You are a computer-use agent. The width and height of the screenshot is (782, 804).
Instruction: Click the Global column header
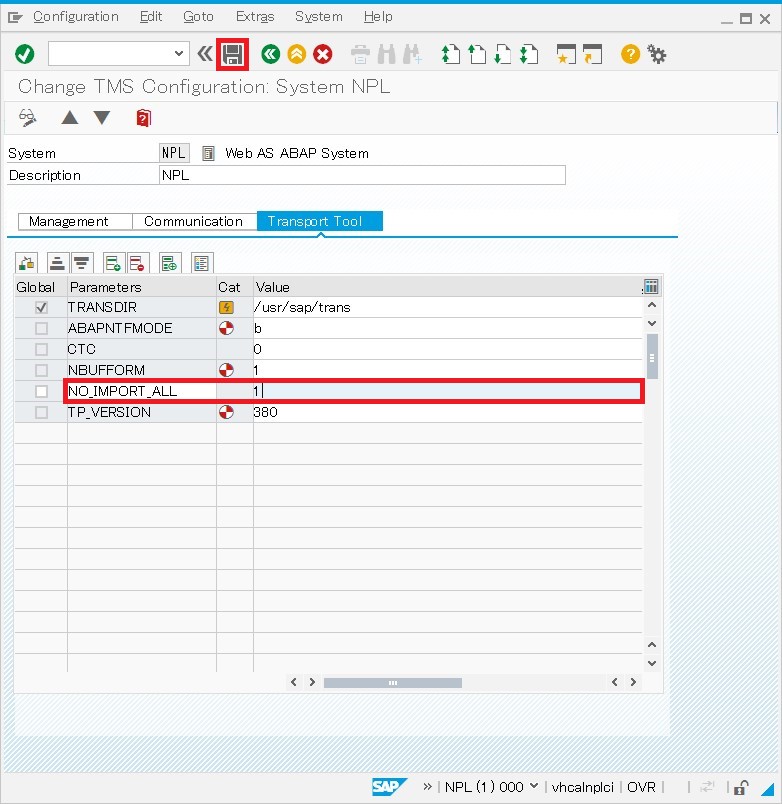pyautogui.click(x=41, y=287)
